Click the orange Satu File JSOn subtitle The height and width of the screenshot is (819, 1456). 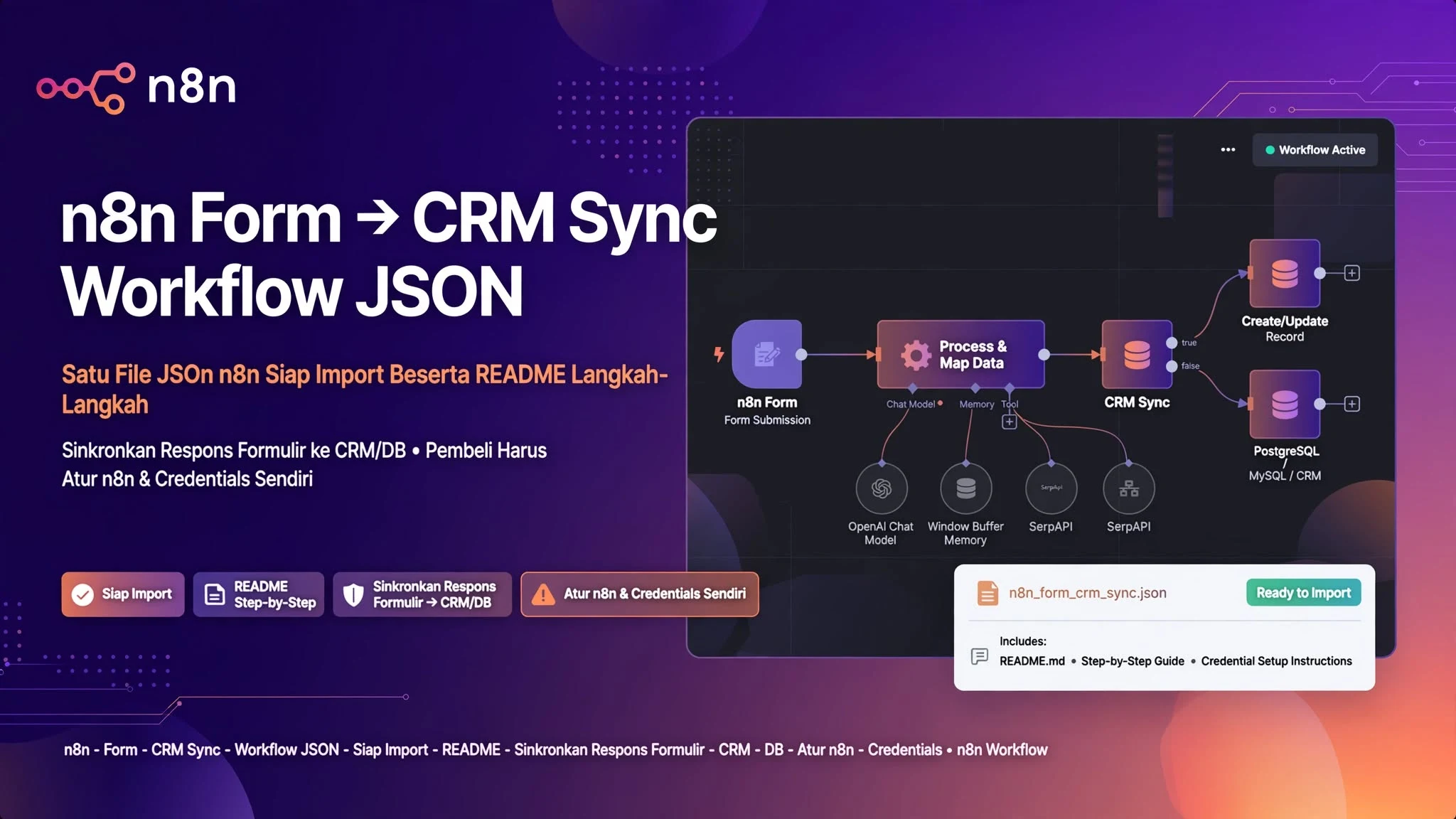(365, 389)
